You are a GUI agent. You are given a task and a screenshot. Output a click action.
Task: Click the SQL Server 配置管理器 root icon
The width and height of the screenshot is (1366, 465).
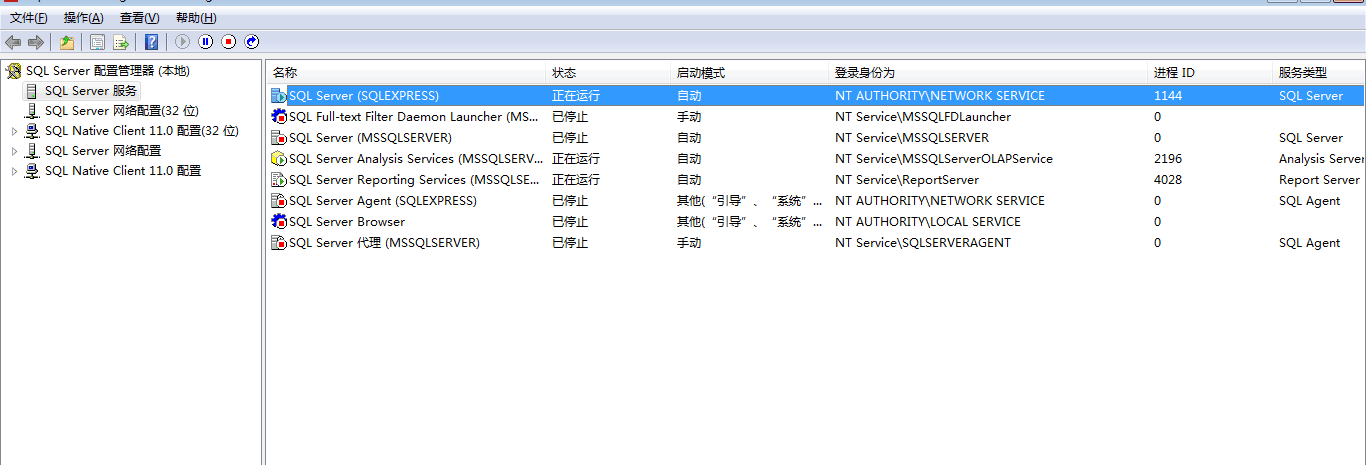click(x=13, y=71)
